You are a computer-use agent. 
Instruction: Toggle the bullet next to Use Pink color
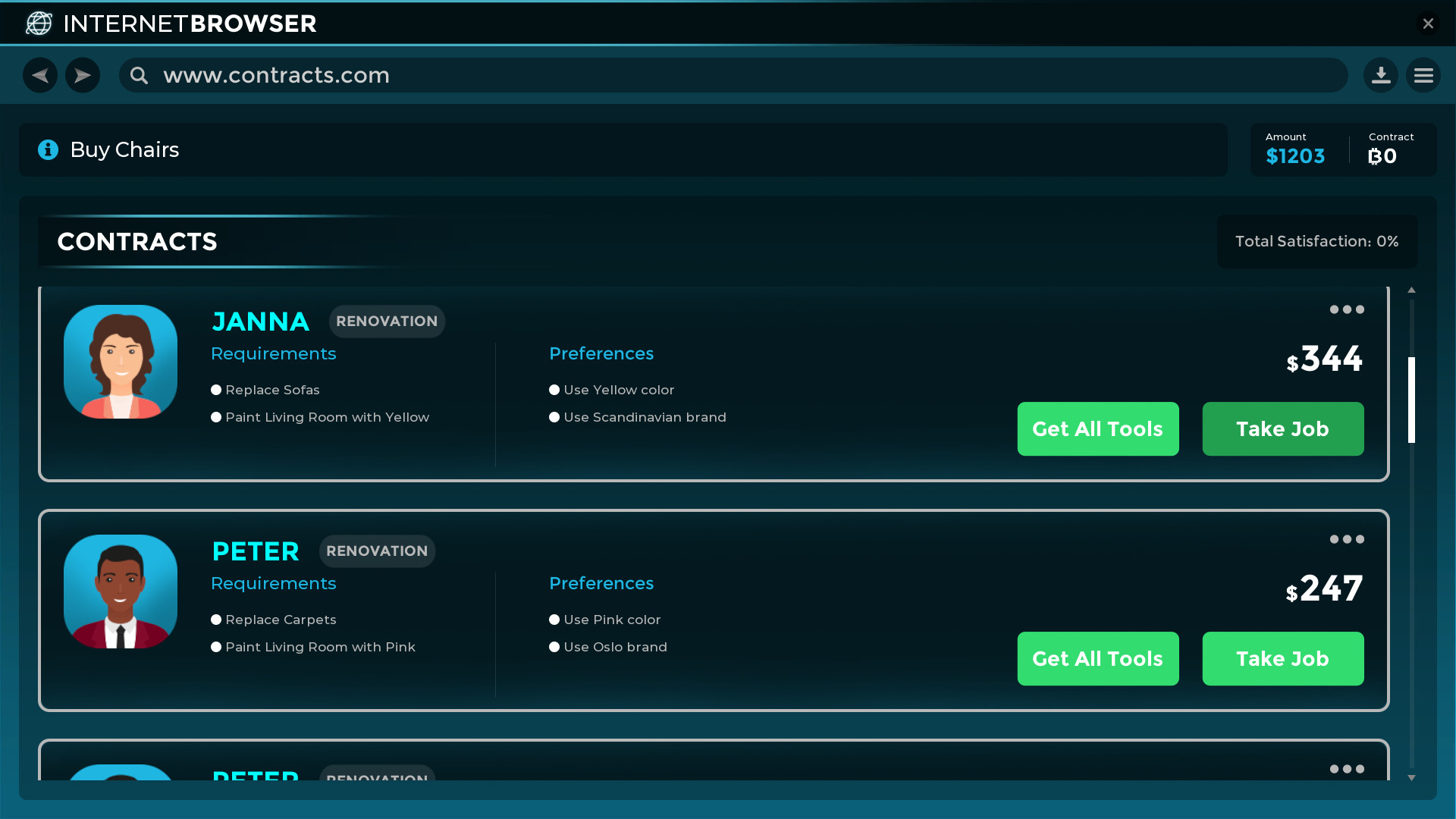click(x=554, y=619)
